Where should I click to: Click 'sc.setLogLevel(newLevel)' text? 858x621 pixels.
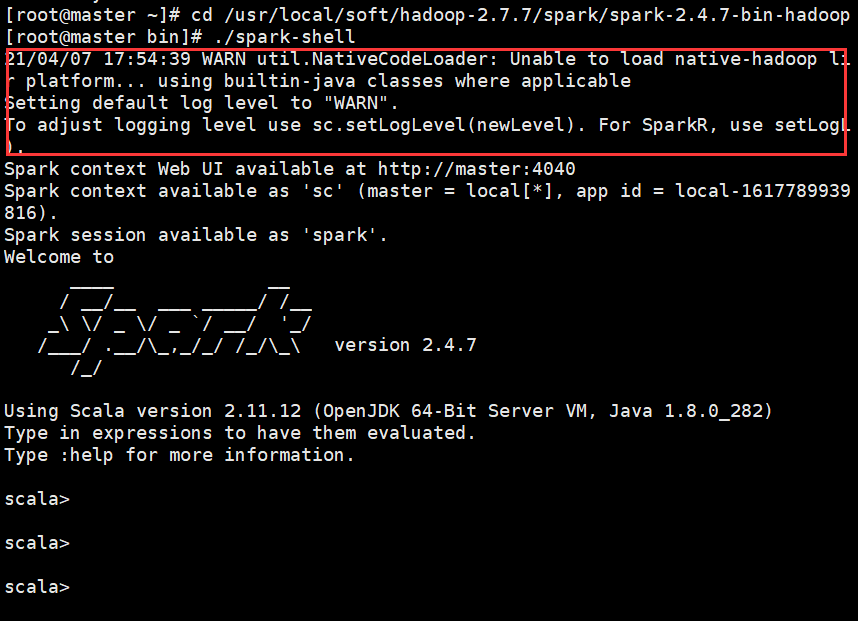click(x=443, y=125)
